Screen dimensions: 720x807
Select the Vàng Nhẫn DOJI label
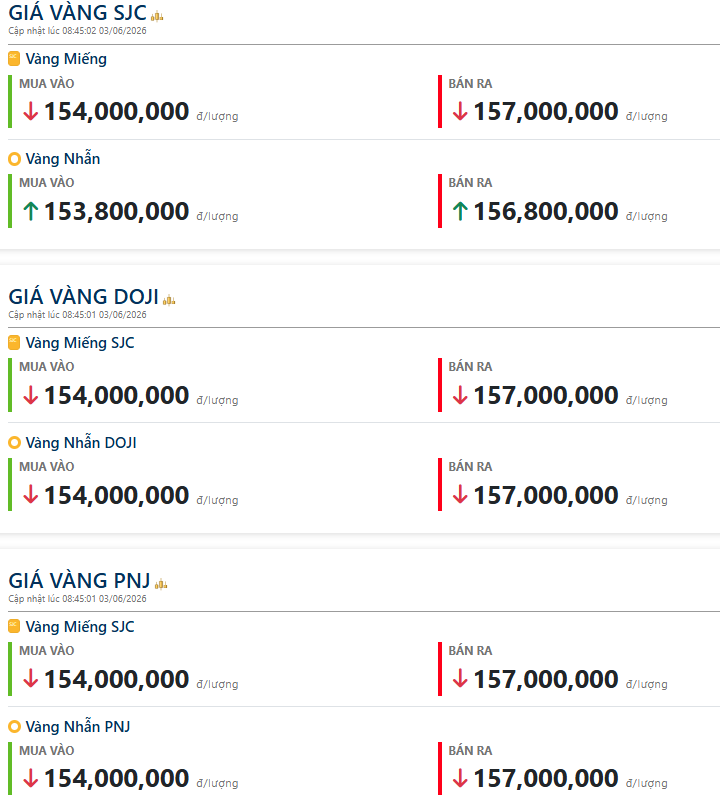81,443
